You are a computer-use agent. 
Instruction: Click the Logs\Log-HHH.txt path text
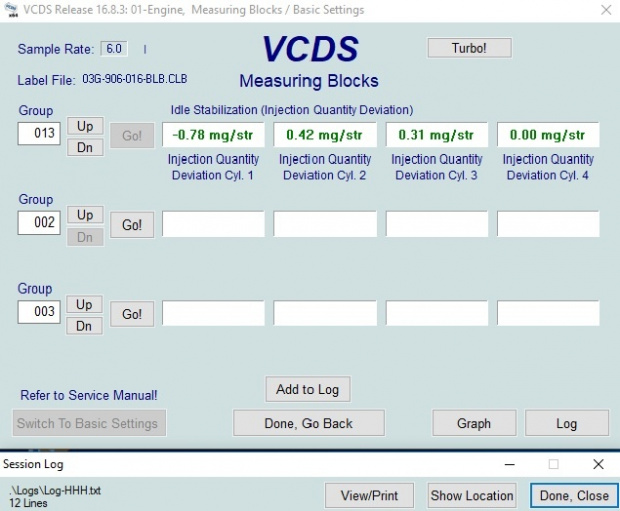tap(55, 491)
